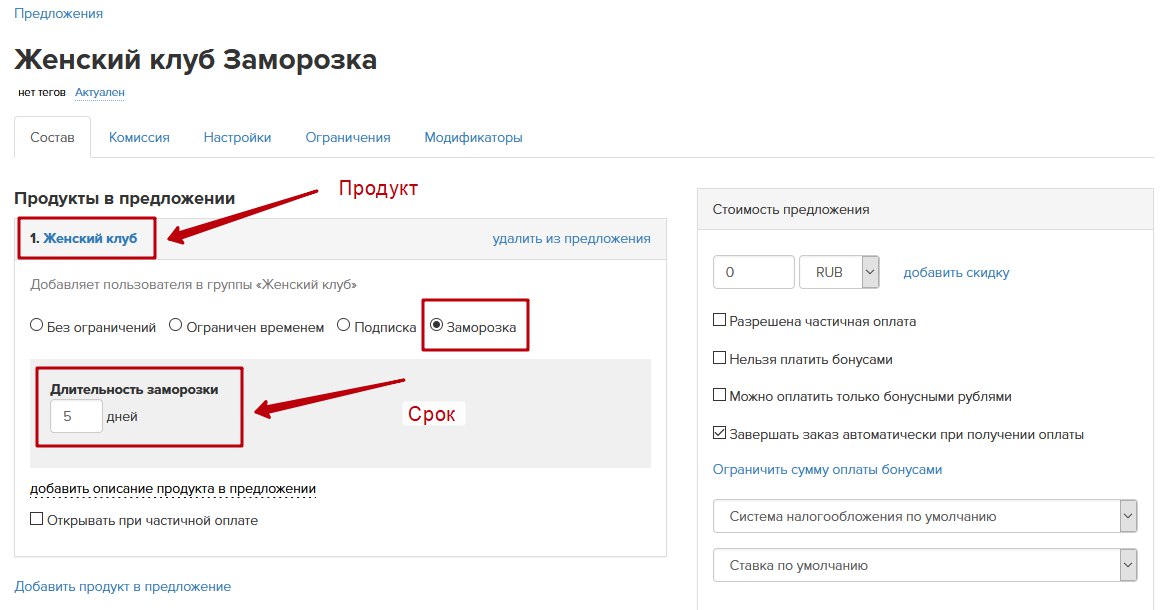Enable Разрешена частичная оплата checkbox

(x=719, y=320)
